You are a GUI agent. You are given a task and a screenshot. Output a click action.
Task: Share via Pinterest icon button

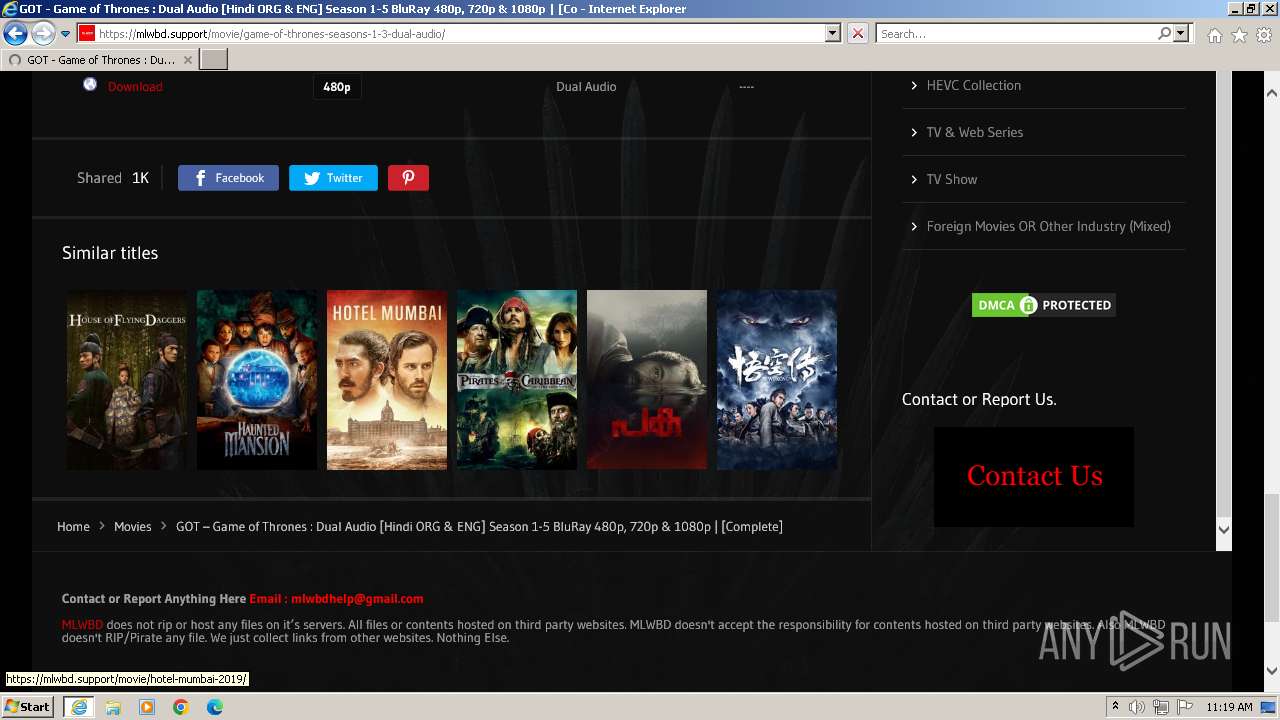tap(408, 178)
